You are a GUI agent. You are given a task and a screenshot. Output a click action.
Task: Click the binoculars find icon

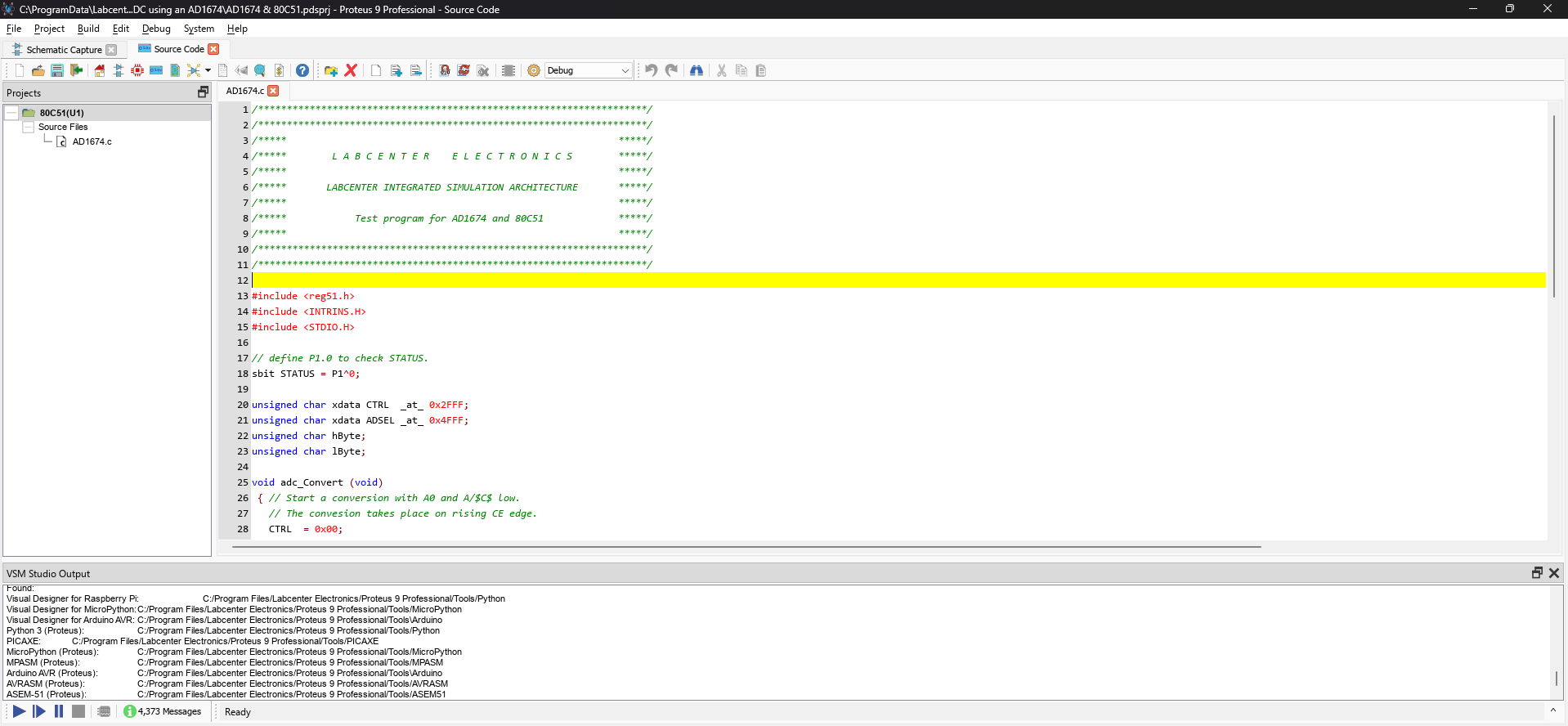pos(697,70)
